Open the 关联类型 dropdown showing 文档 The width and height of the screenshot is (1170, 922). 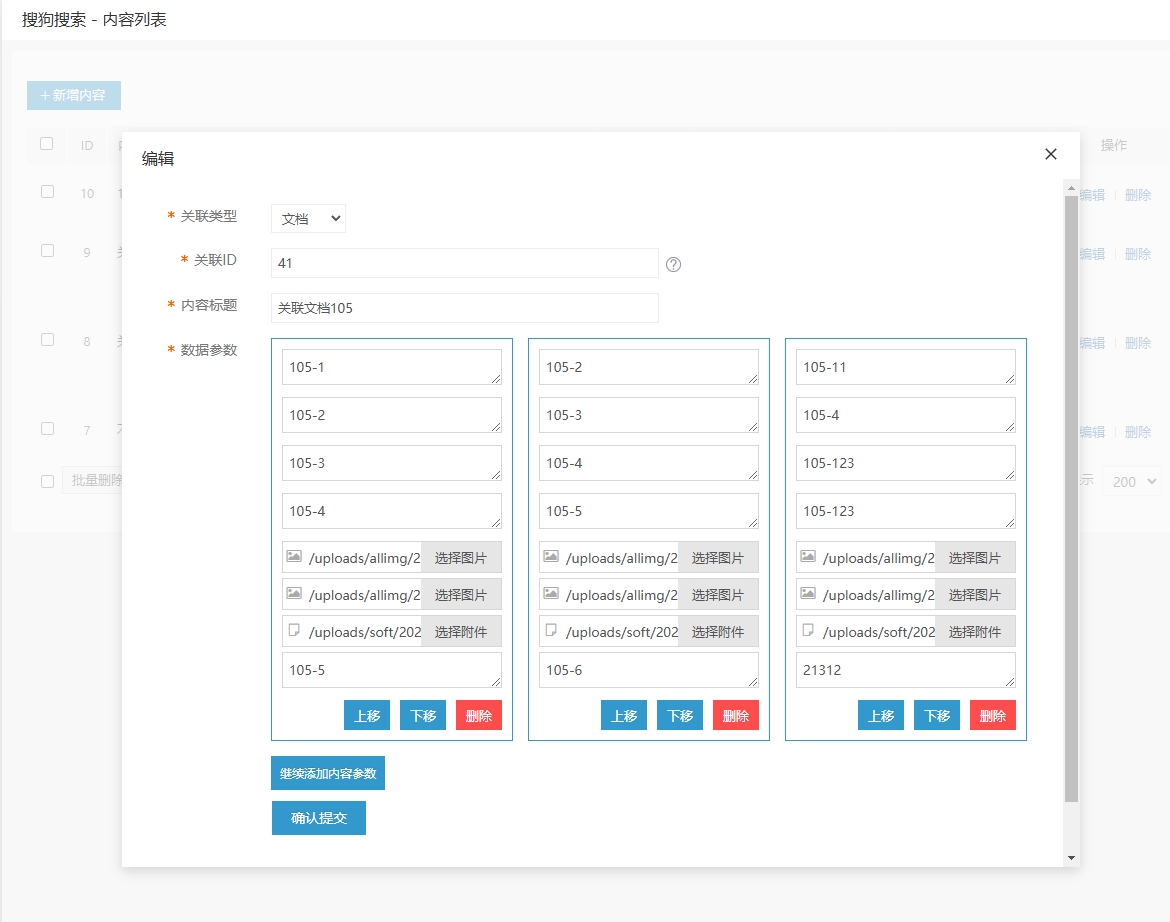pos(308,218)
